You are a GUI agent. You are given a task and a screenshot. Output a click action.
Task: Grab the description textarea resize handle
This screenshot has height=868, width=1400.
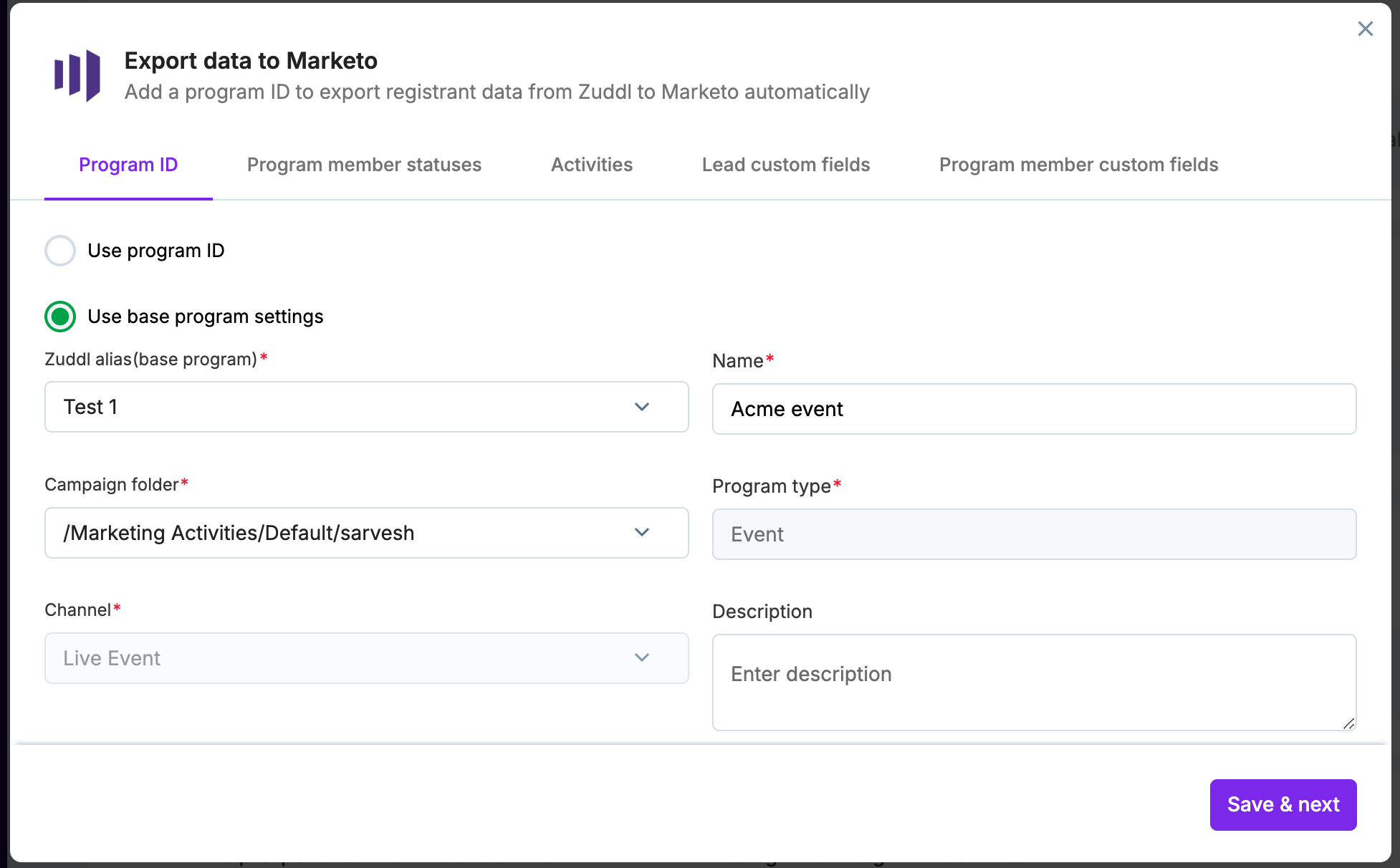(1348, 723)
